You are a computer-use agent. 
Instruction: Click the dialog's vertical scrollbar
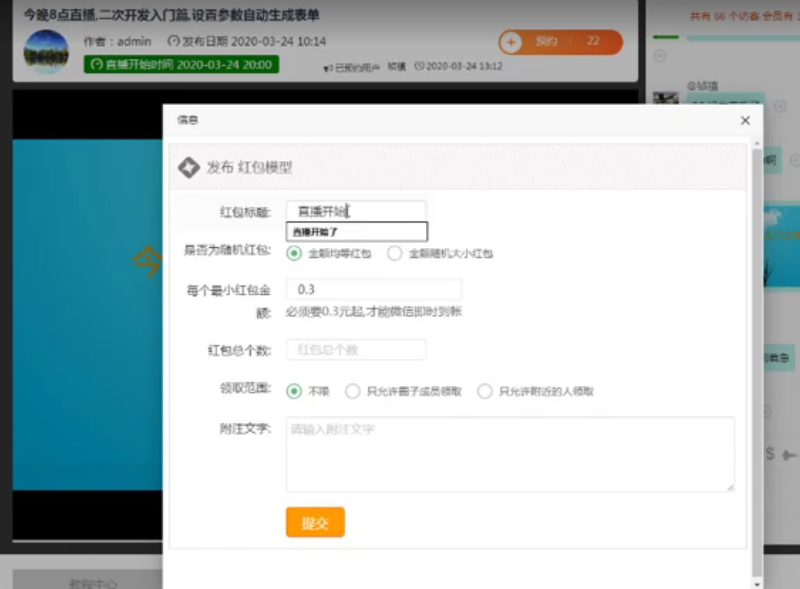click(756, 350)
